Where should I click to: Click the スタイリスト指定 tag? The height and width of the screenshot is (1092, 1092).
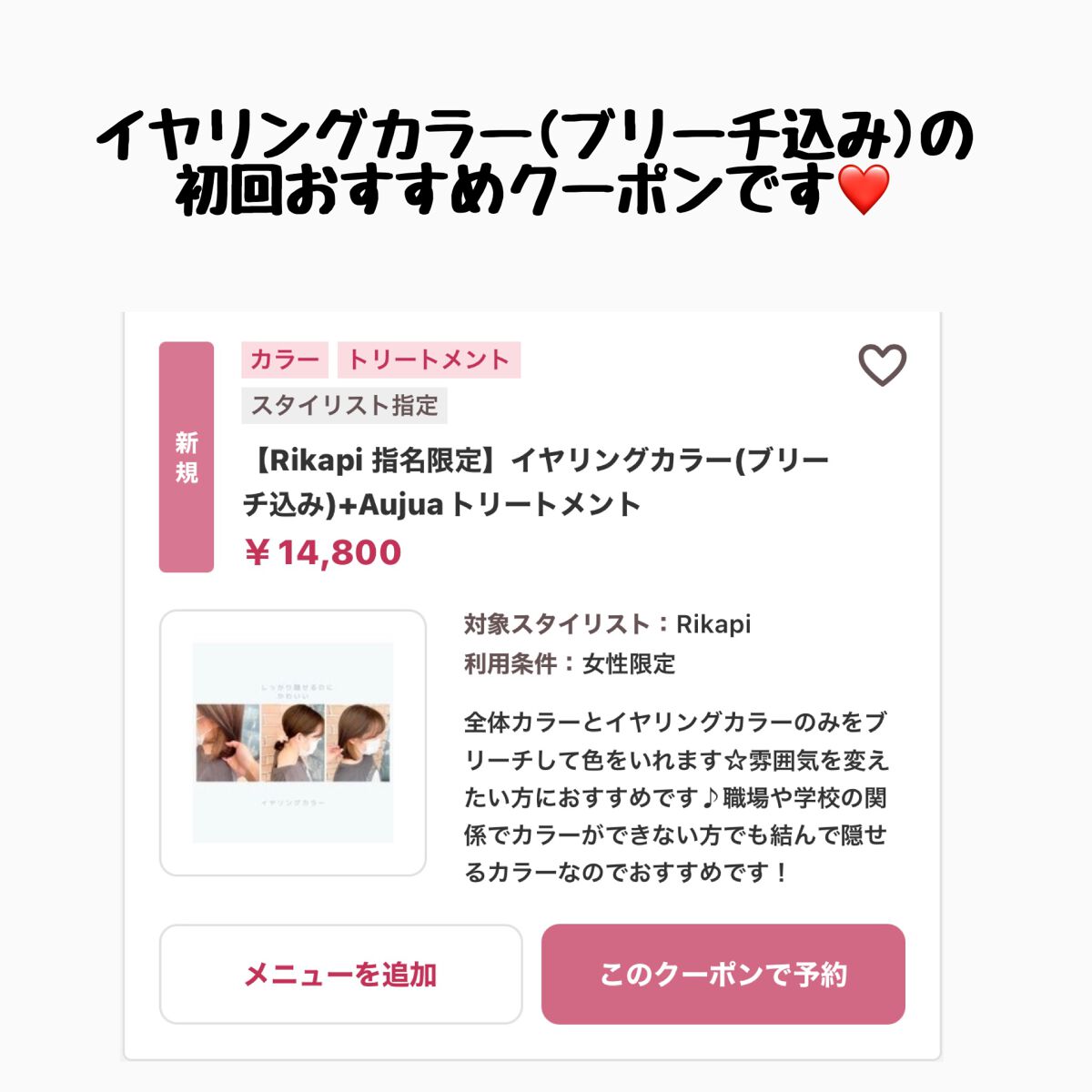[x=344, y=405]
